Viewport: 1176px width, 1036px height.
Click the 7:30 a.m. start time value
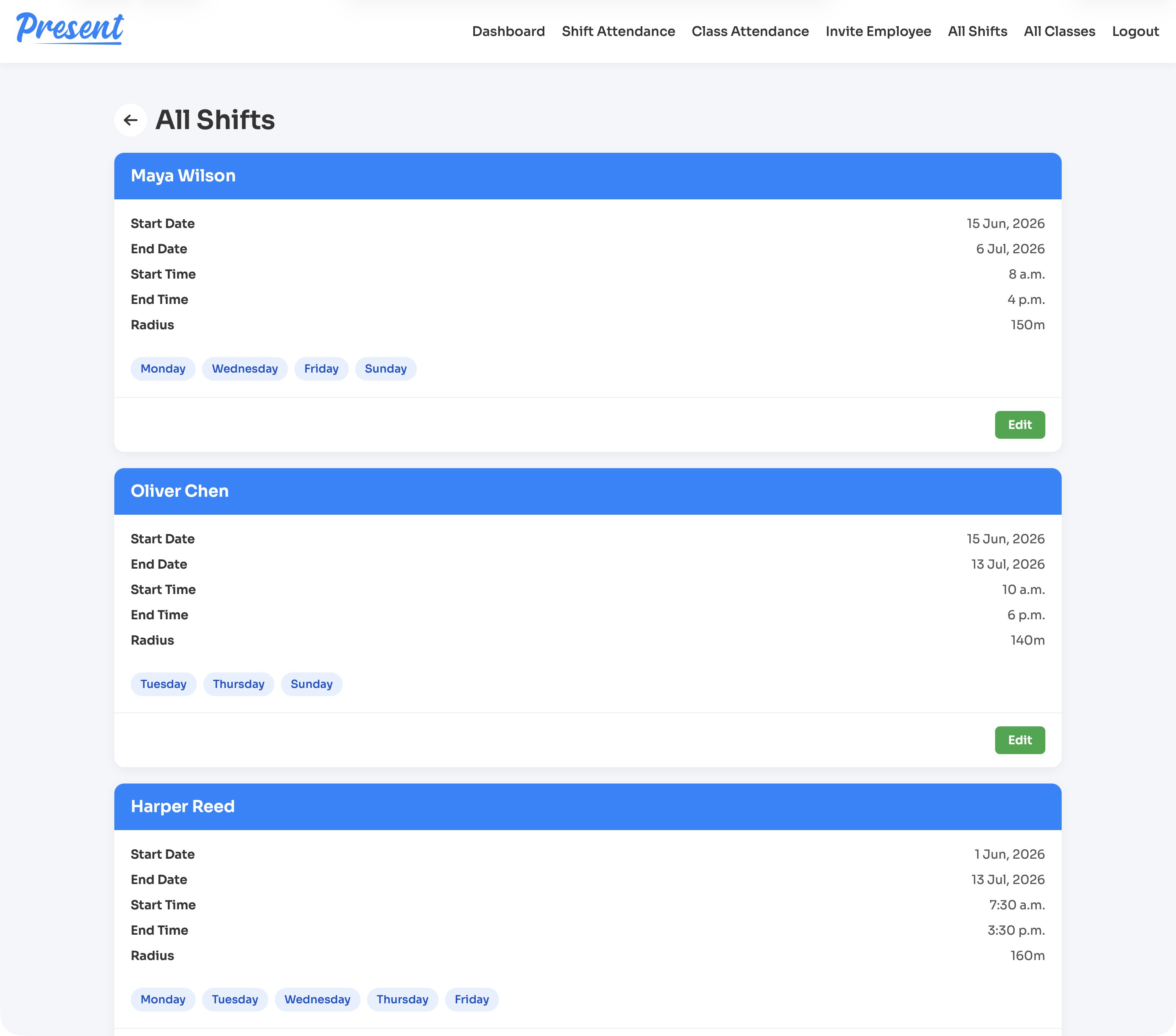pos(1017,905)
